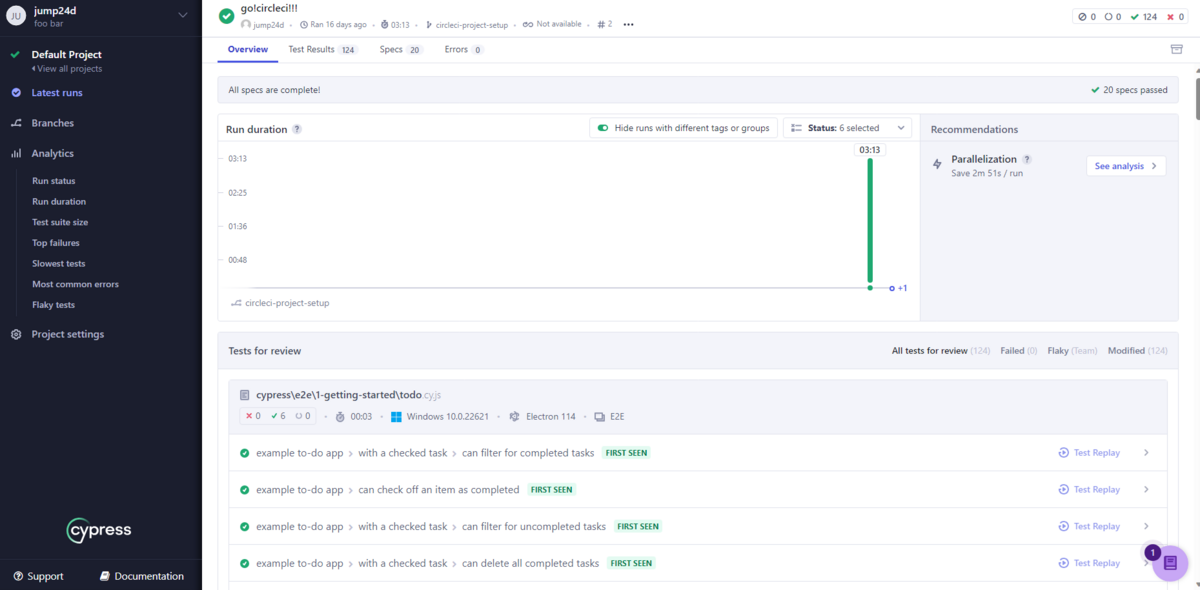1200x590 pixels.
Task: Open Run duration analytics in sidebar
Action: 59,202
